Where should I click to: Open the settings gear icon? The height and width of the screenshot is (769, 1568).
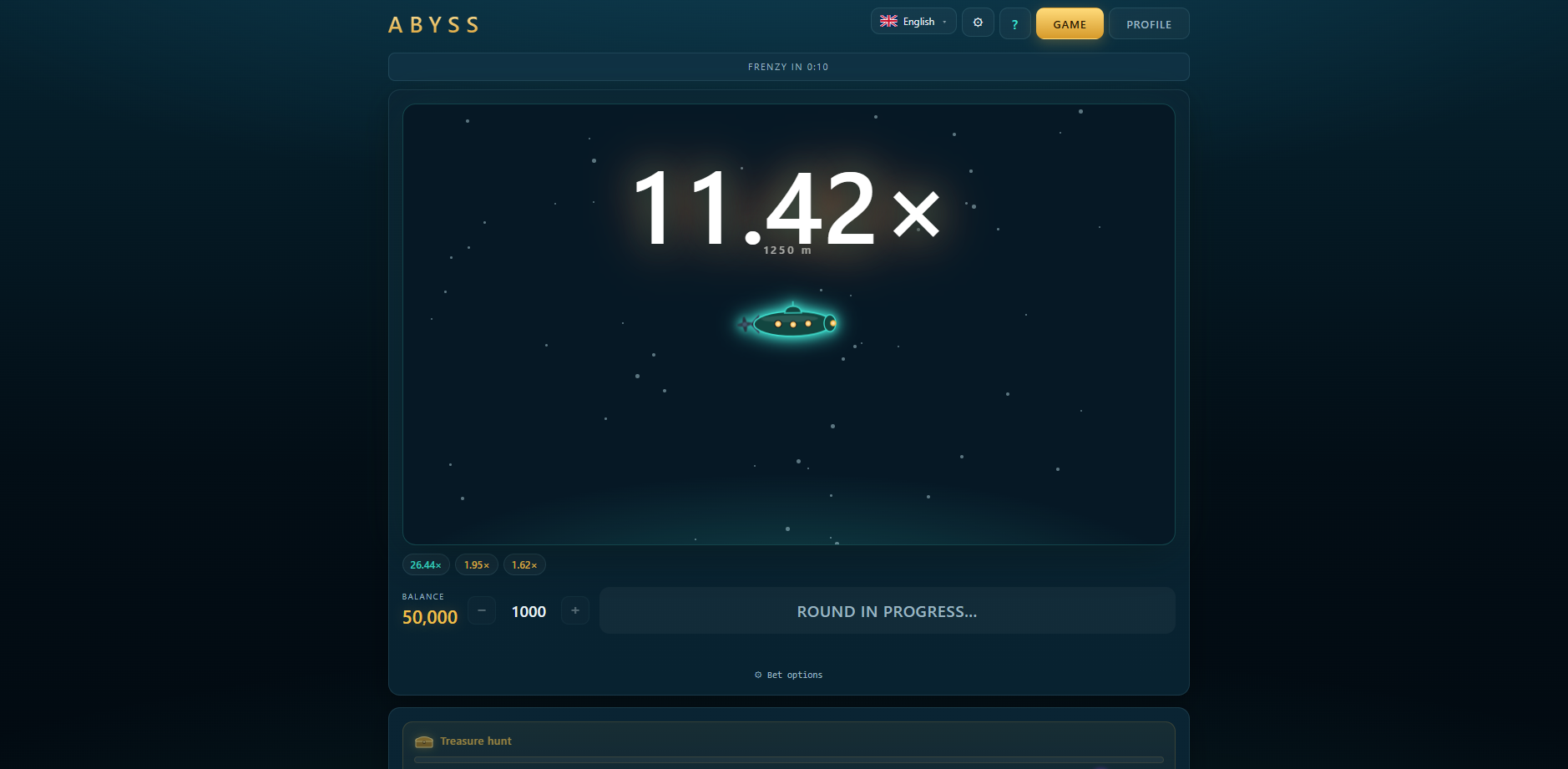click(978, 23)
